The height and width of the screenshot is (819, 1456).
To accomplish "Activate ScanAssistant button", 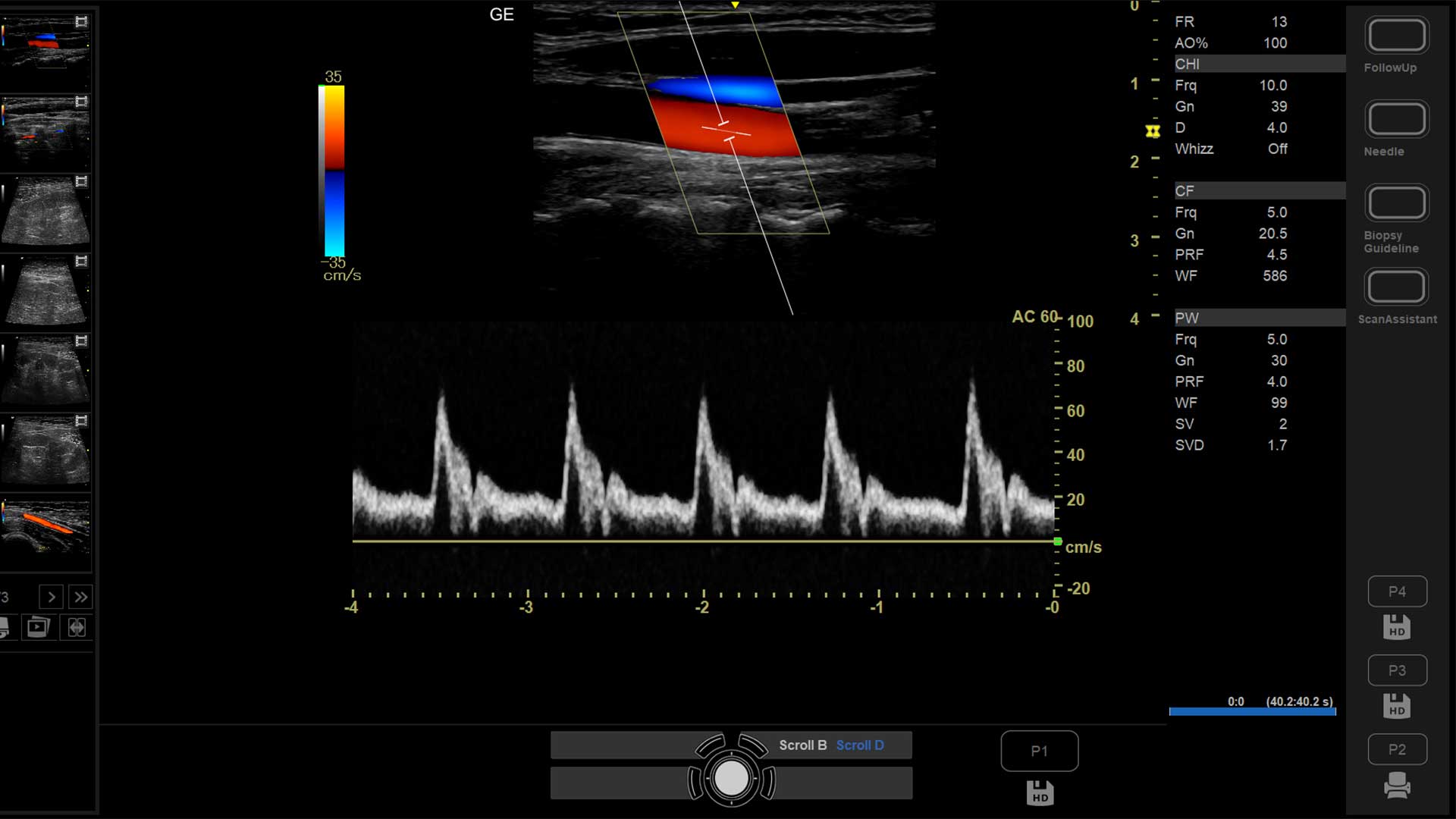I will (x=1397, y=287).
